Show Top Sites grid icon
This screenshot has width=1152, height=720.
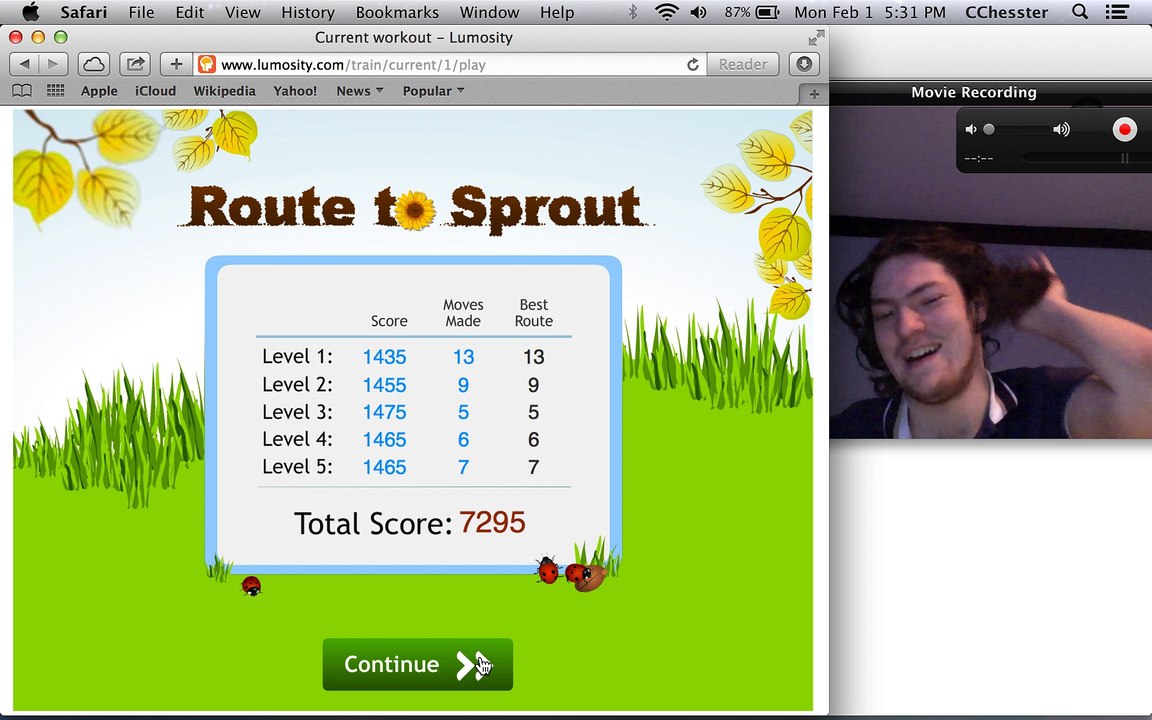point(55,91)
